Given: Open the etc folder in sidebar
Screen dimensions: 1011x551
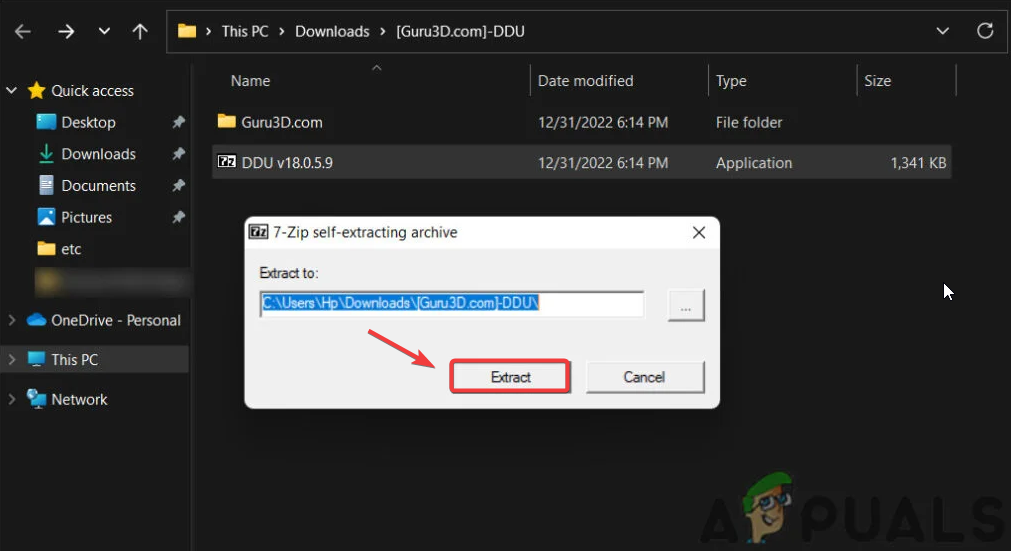Looking at the screenshot, I should [71, 249].
